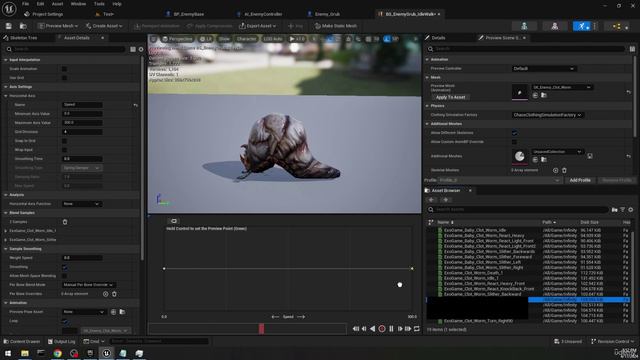Toggle Allow Custom AnimBP Override checkbox
Image resolution: width=640 pixels, height=360 pixels.
click(x=514, y=142)
